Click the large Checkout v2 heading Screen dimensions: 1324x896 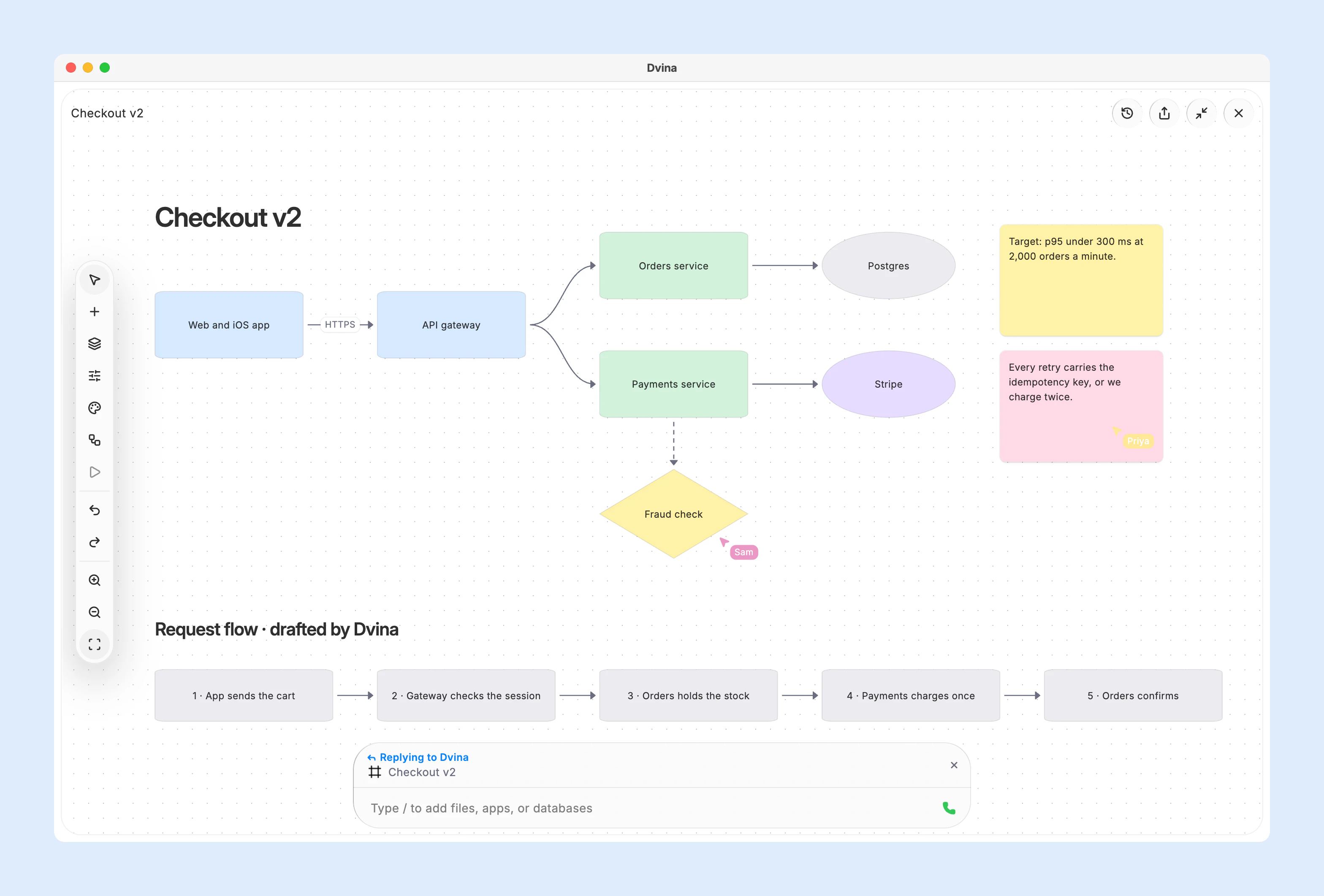(x=228, y=217)
